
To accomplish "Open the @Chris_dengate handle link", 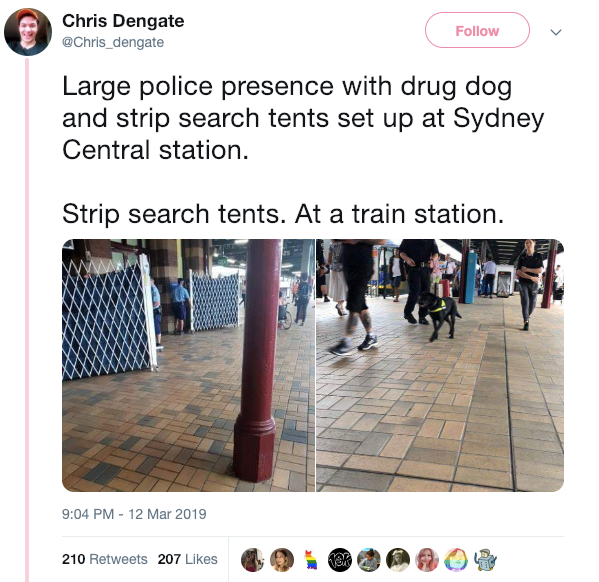I will 113,42.
